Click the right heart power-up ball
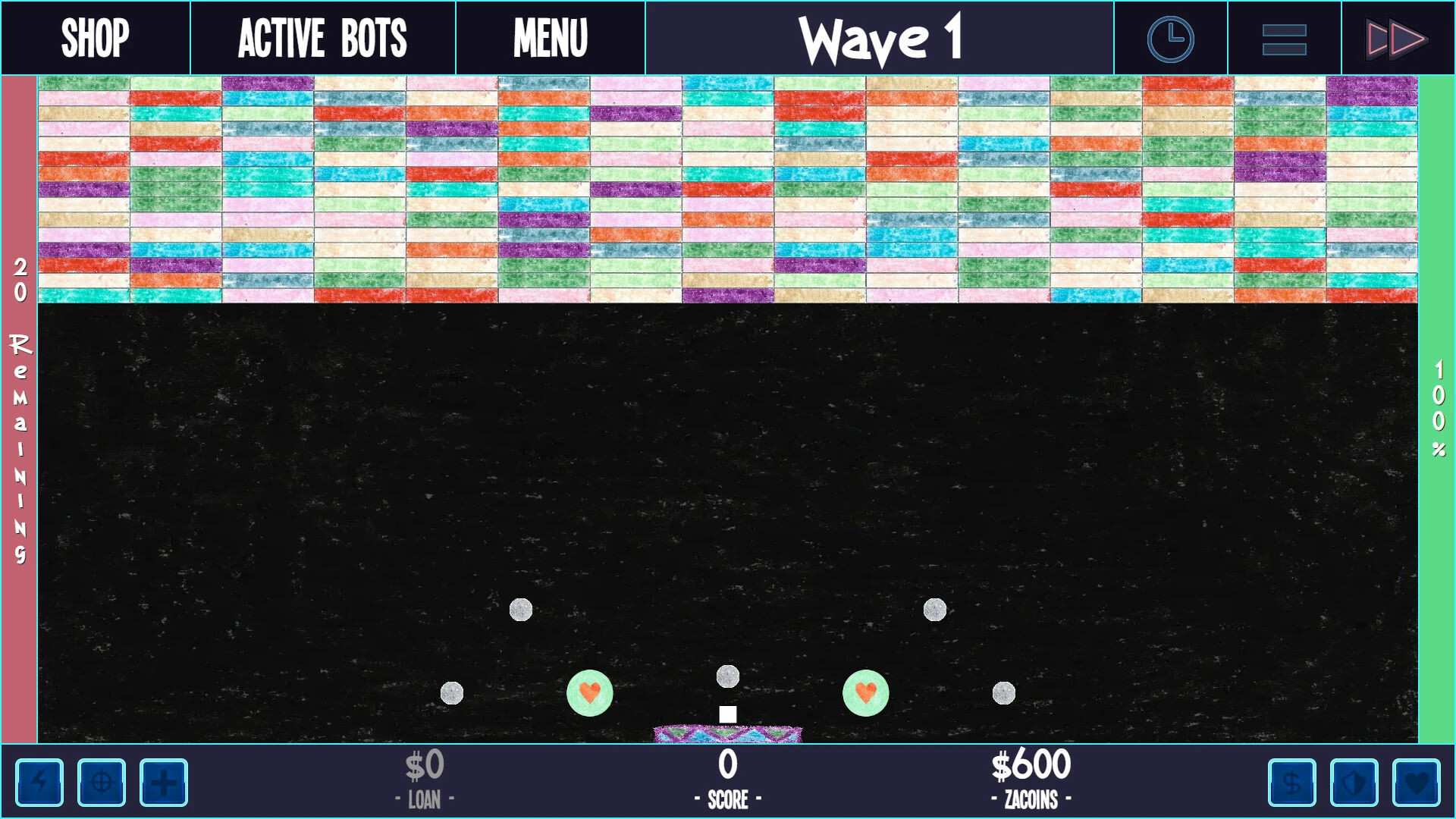This screenshot has width=1456, height=819. coord(864,690)
